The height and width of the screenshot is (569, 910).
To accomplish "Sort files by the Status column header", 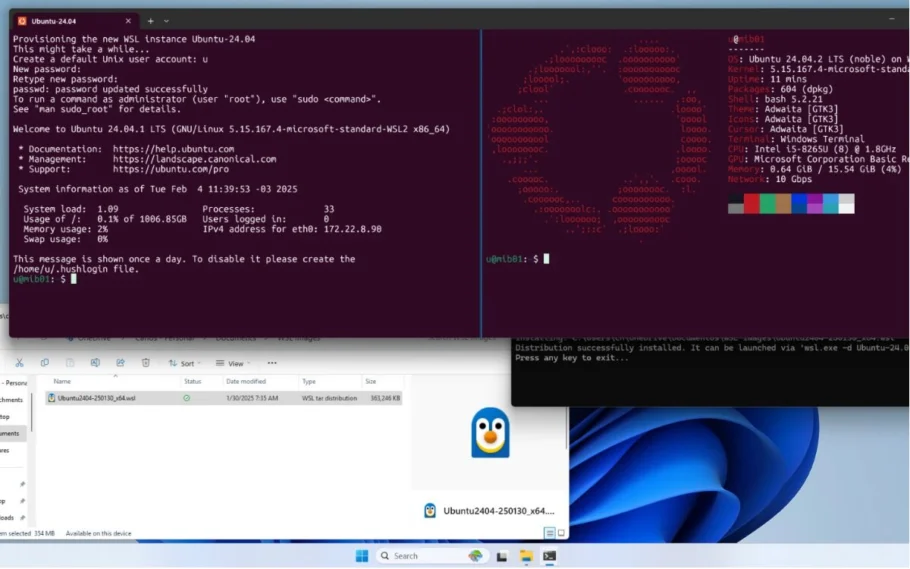I will point(192,381).
